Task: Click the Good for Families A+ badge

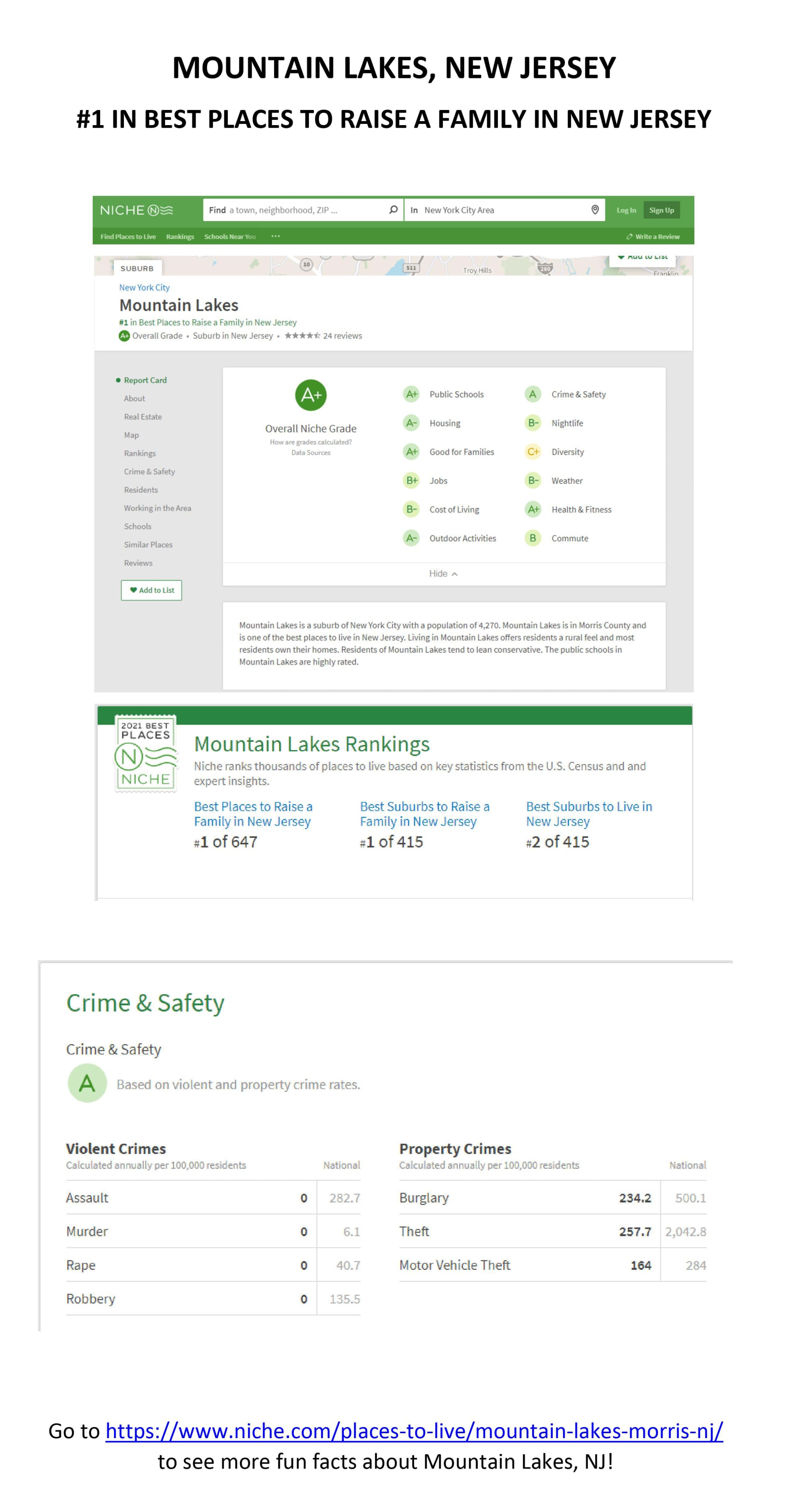Action: tap(411, 451)
